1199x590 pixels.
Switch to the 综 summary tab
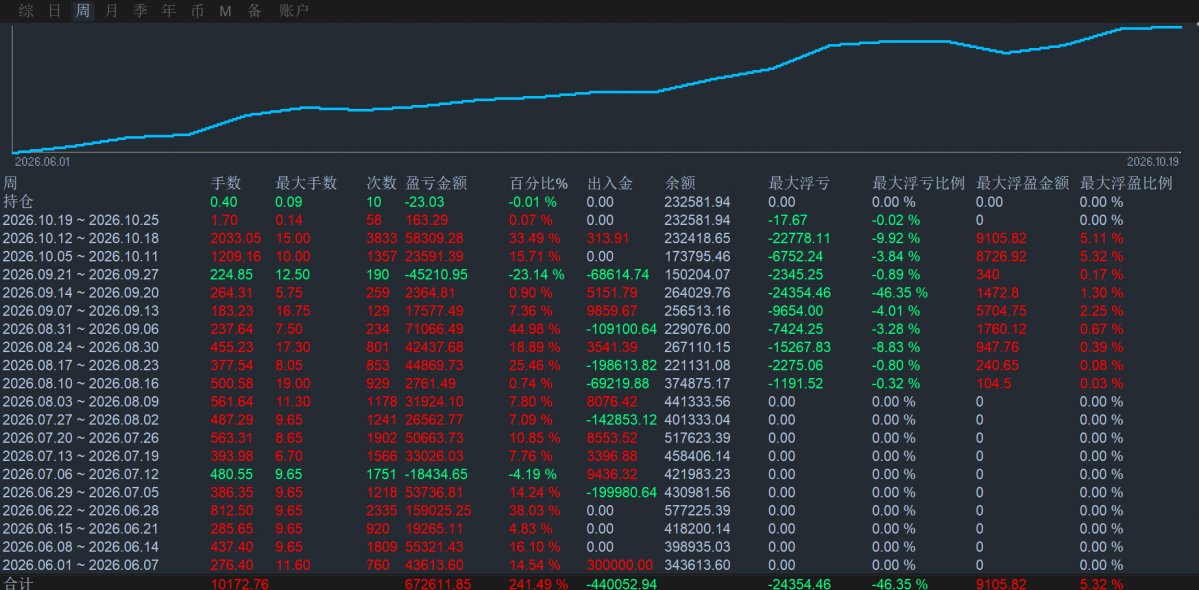pos(26,11)
